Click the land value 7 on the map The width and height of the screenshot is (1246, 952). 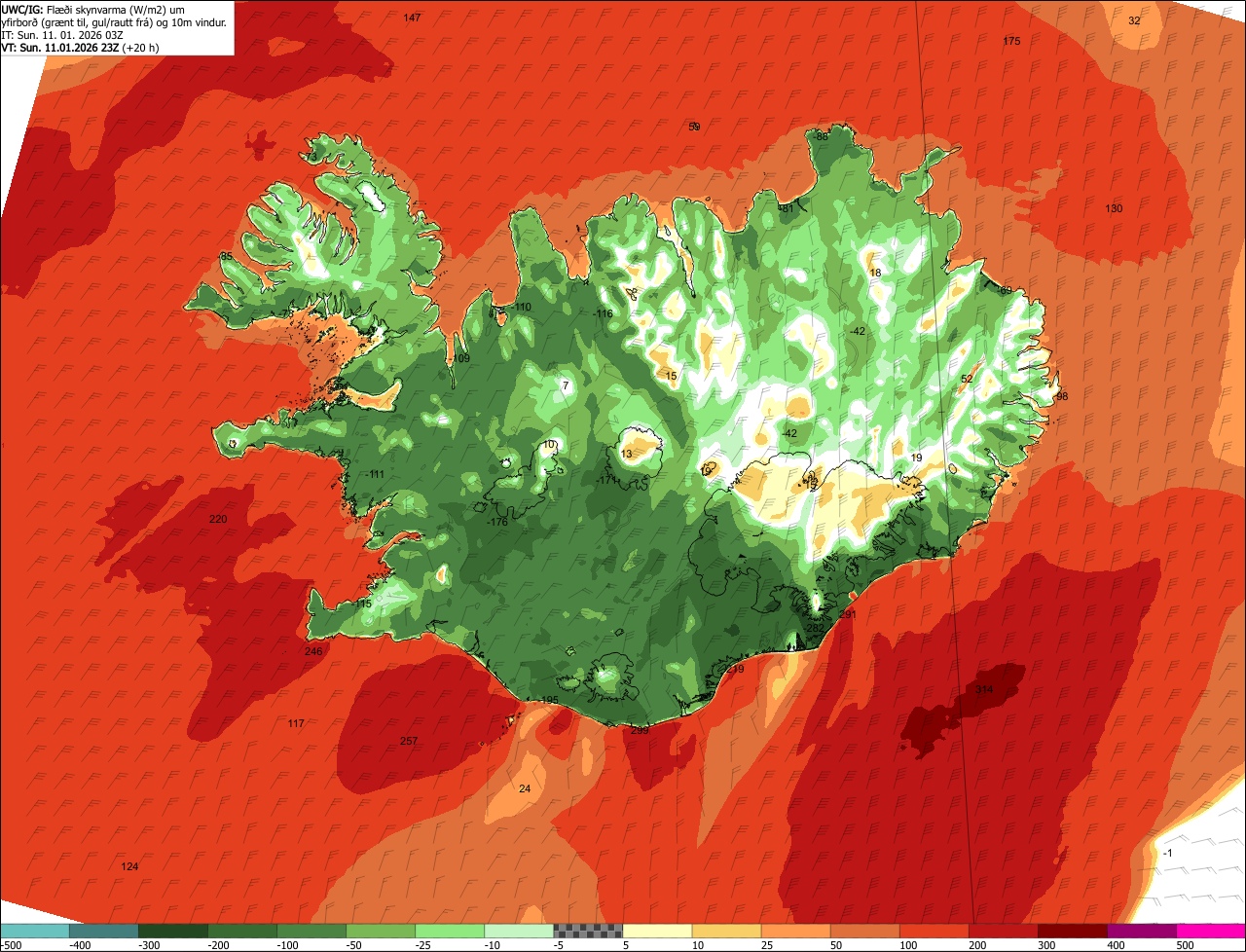coord(565,385)
